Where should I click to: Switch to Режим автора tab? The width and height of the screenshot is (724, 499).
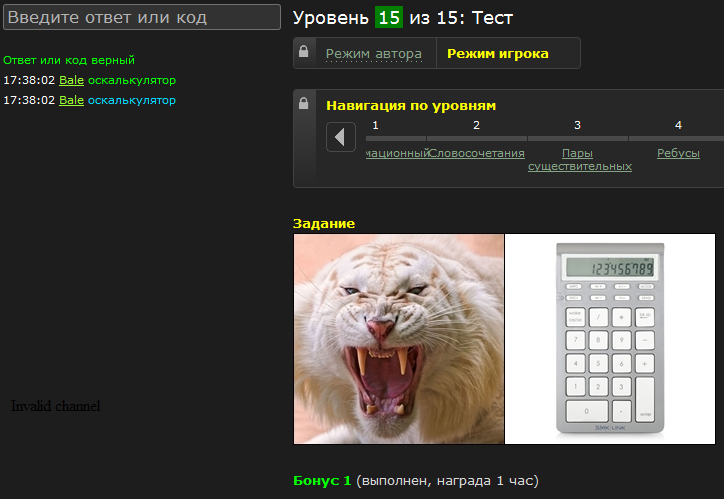[374, 54]
